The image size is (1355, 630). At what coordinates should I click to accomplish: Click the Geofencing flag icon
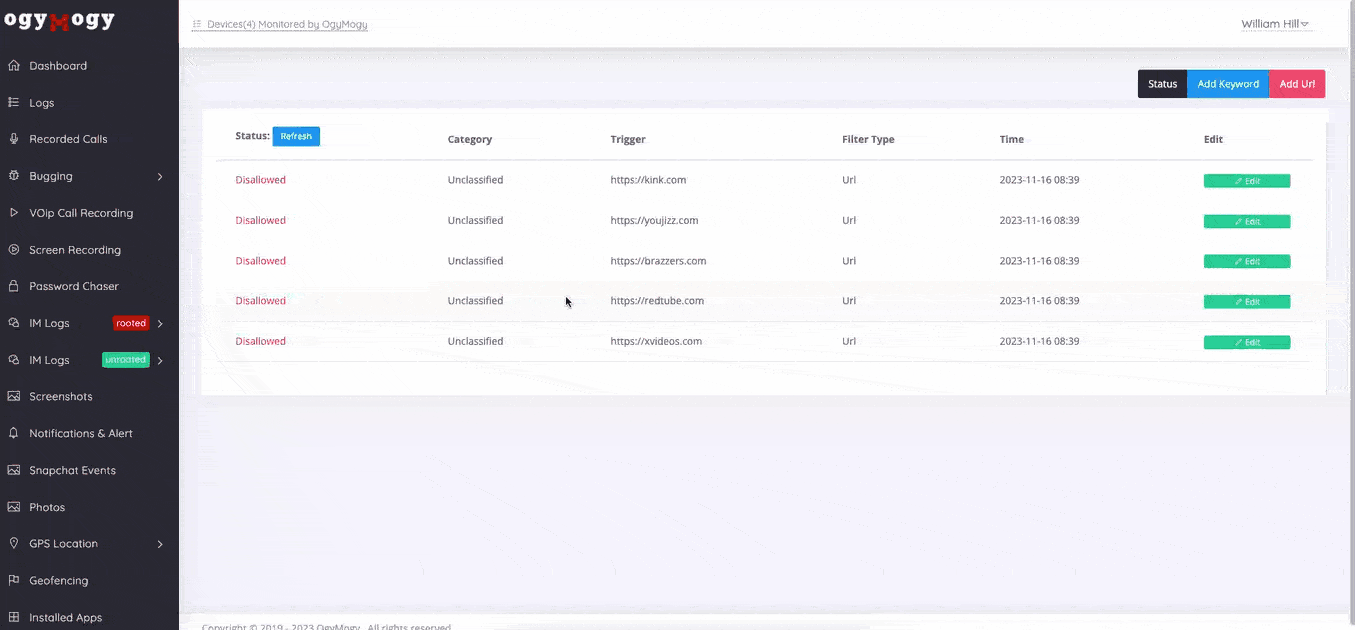pyautogui.click(x=14, y=580)
